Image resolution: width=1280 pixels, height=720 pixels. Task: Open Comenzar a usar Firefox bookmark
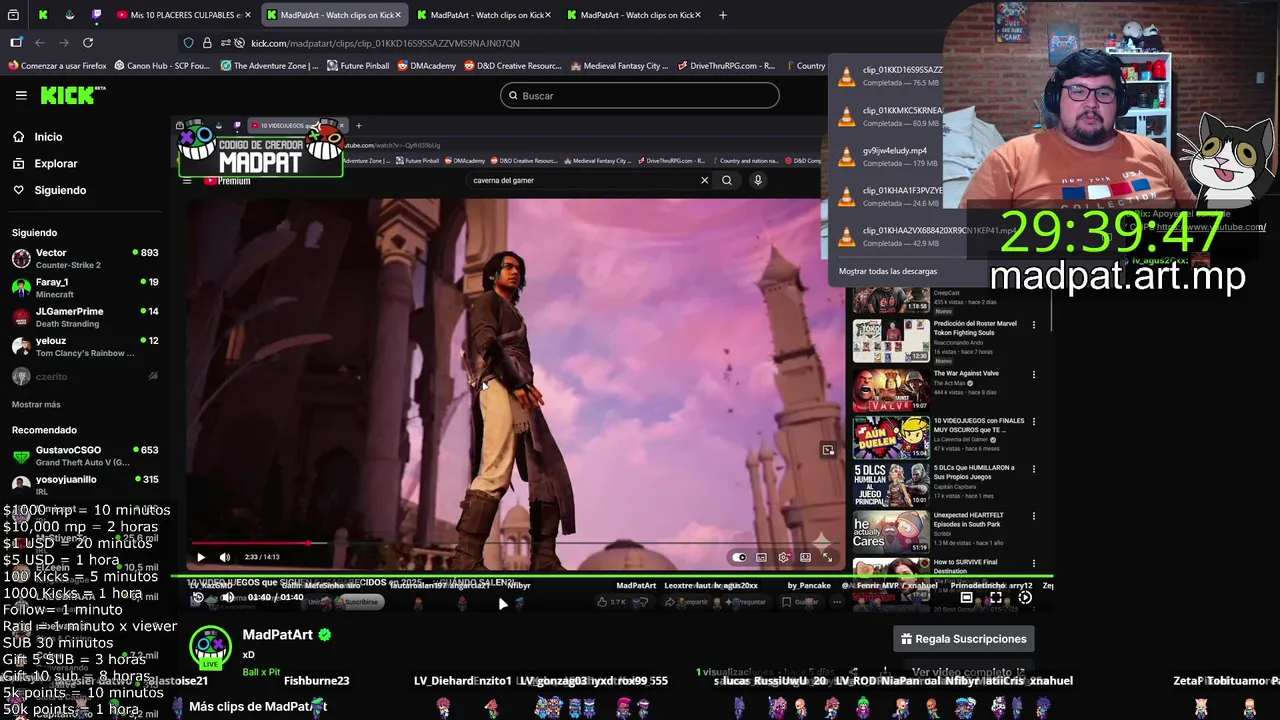(x=57, y=66)
